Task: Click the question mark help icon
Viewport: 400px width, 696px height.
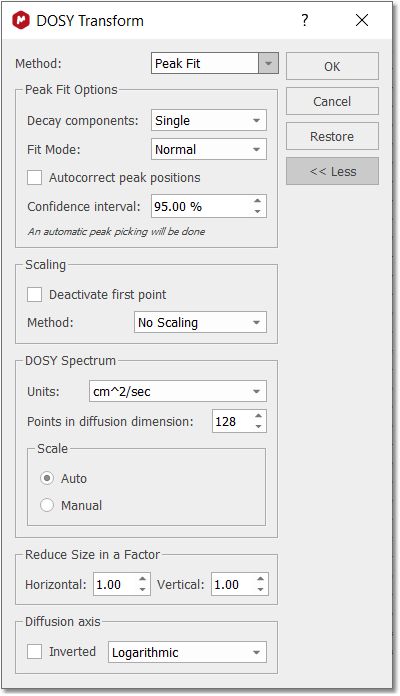Action: tap(305, 20)
